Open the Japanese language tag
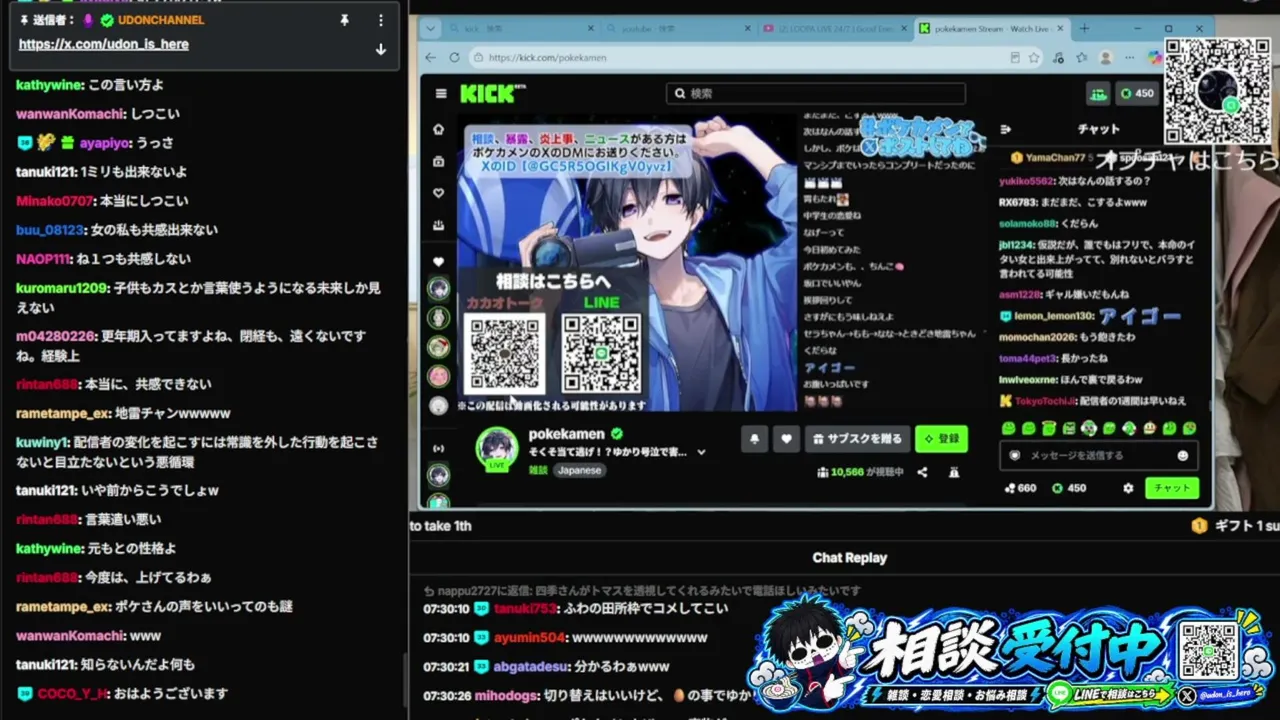1280x720 pixels. tap(580, 470)
